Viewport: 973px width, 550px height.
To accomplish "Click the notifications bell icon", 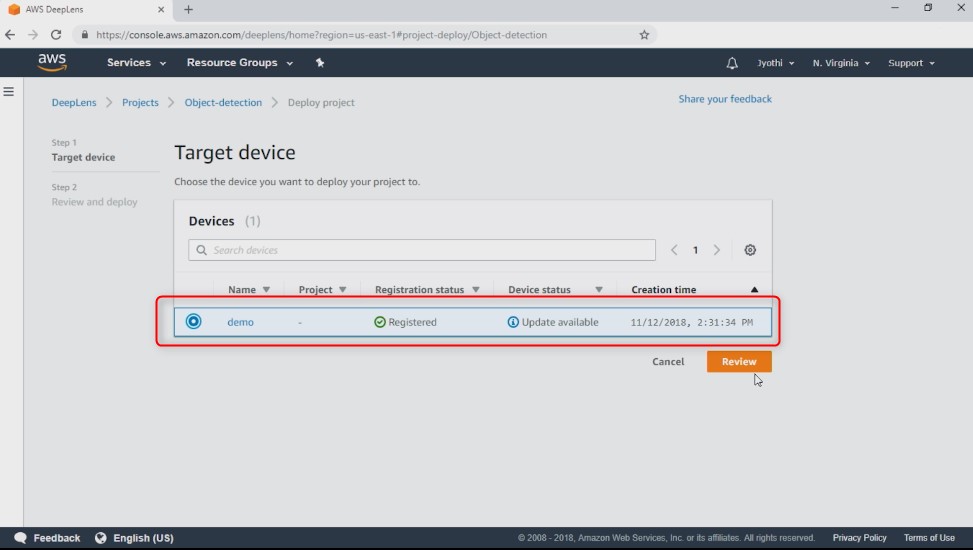I will [x=732, y=63].
